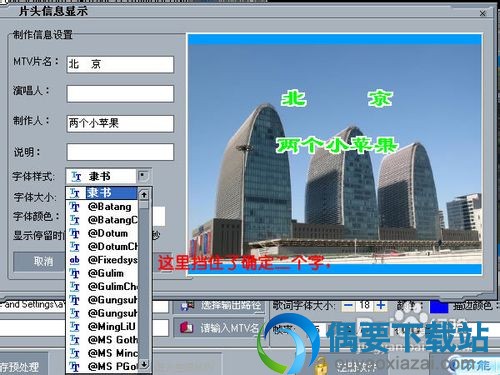Click the font list scroll-up arrow
500x375 pixels.
(x=144, y=194)
